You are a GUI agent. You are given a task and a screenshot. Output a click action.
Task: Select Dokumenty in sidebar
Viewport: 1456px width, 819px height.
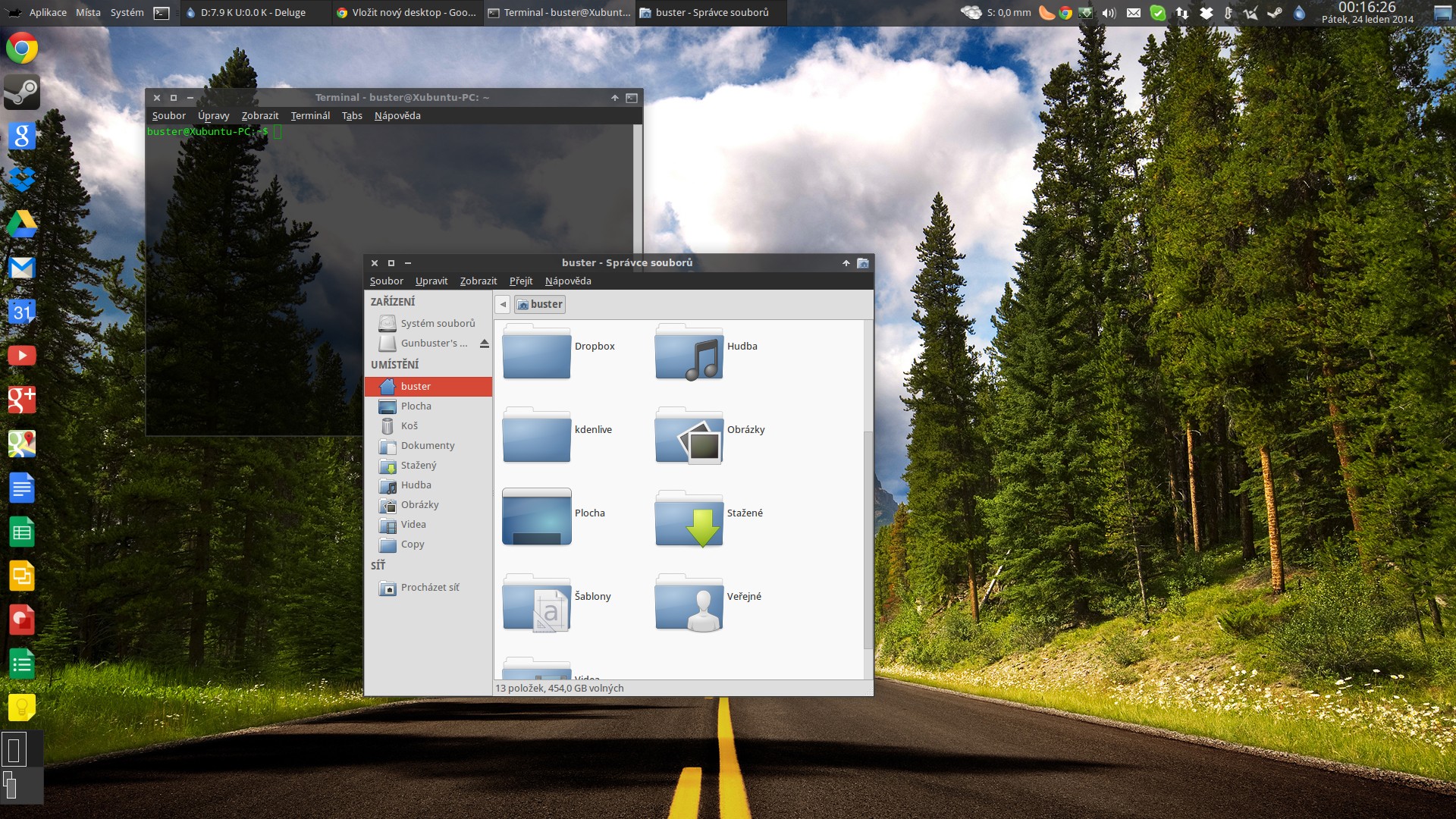pyautogui.click(x=428, y=446)
